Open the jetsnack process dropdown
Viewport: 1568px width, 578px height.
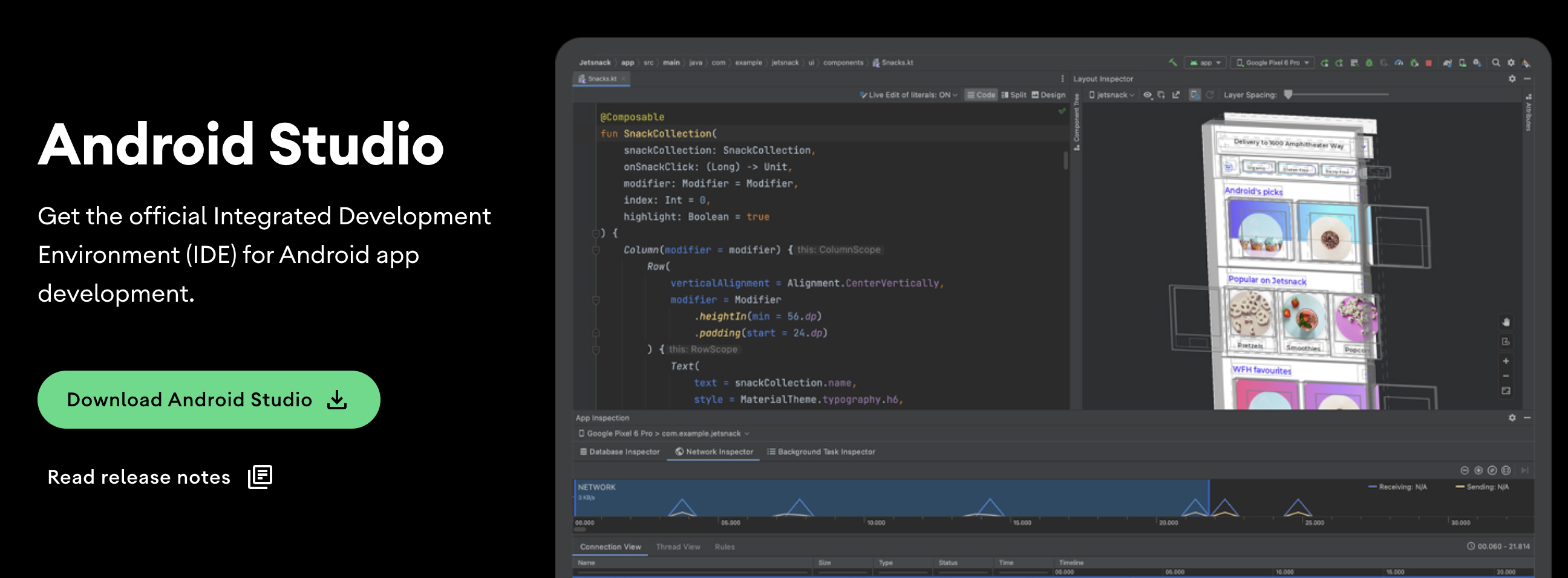pos(1111,95)
